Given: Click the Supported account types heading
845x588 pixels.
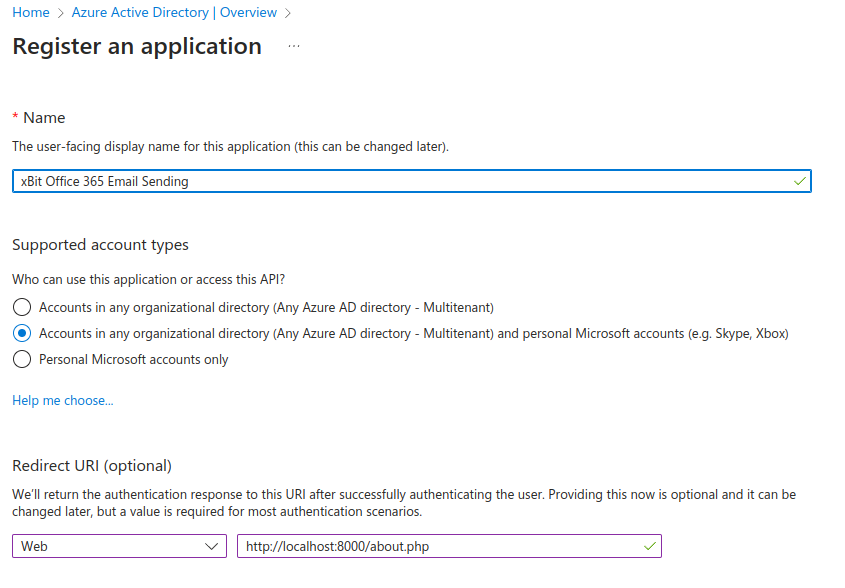Looking at the screenshot, I should point(100,245).
